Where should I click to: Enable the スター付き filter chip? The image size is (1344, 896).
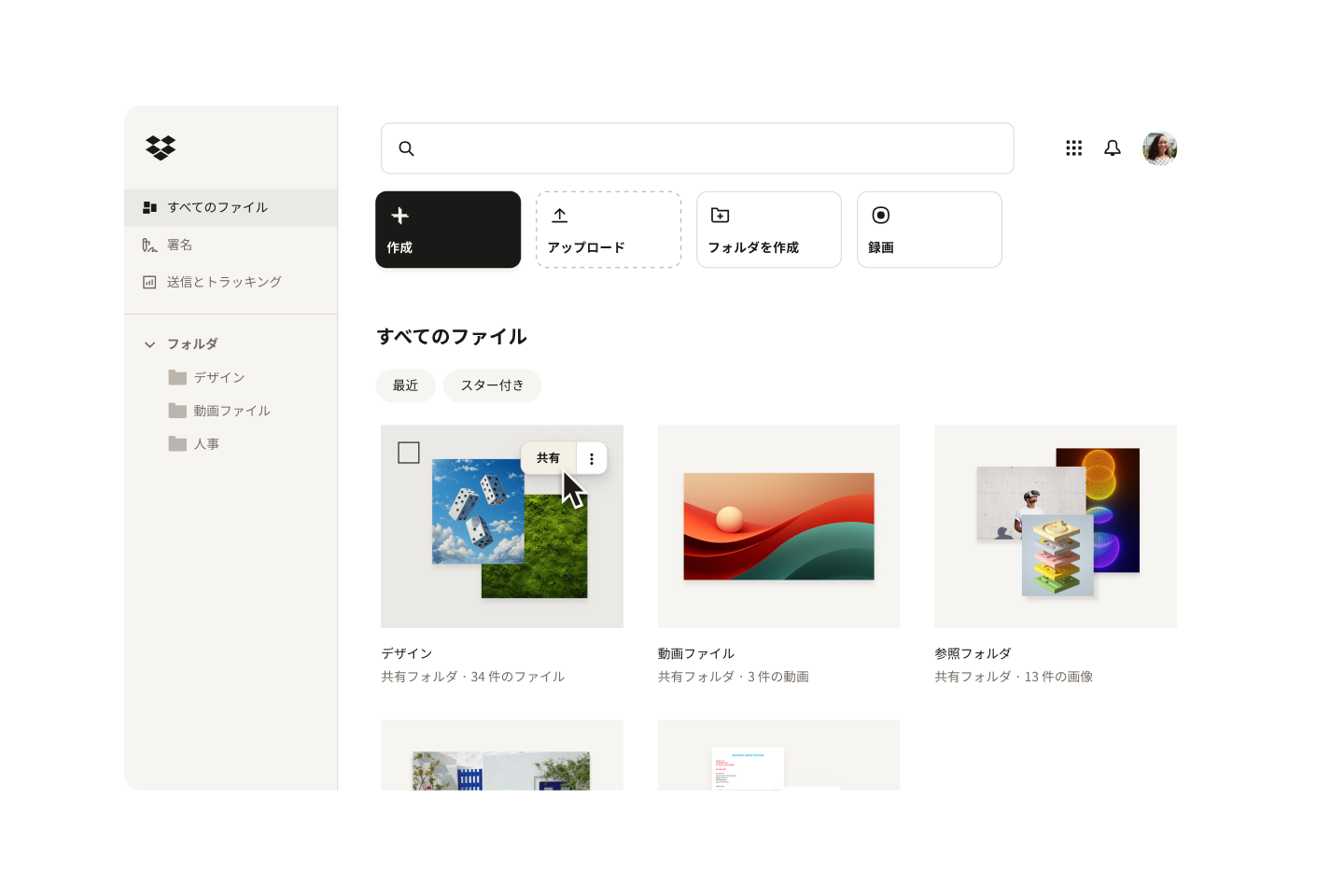[x=492, y=385]
